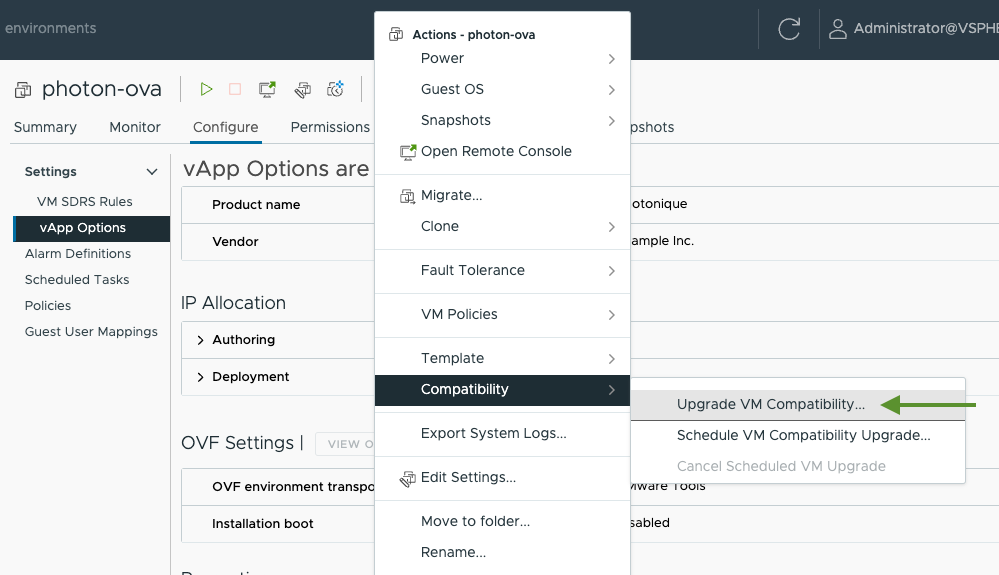Click the photon-ova VM icon beside the title

pos(23,90)
